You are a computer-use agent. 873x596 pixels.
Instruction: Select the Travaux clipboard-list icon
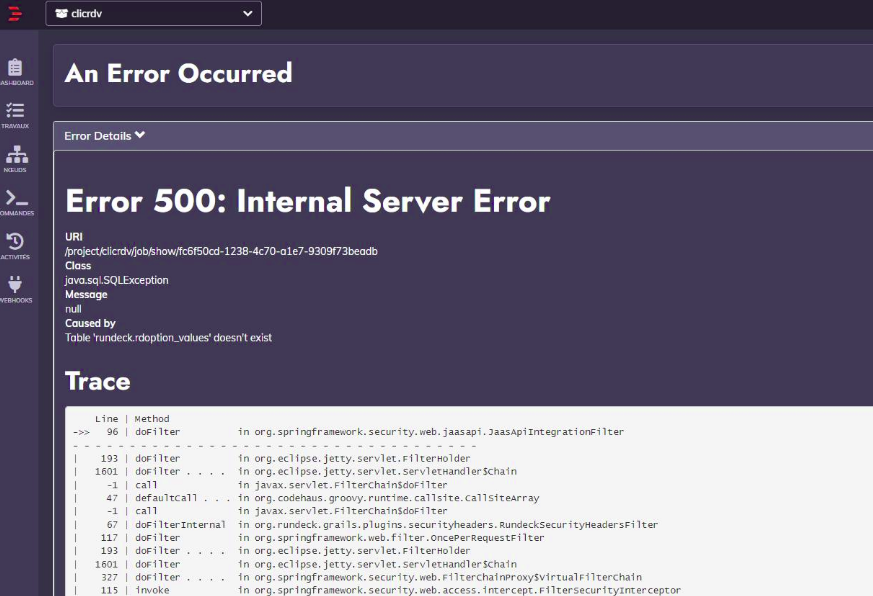pos(16,110)
